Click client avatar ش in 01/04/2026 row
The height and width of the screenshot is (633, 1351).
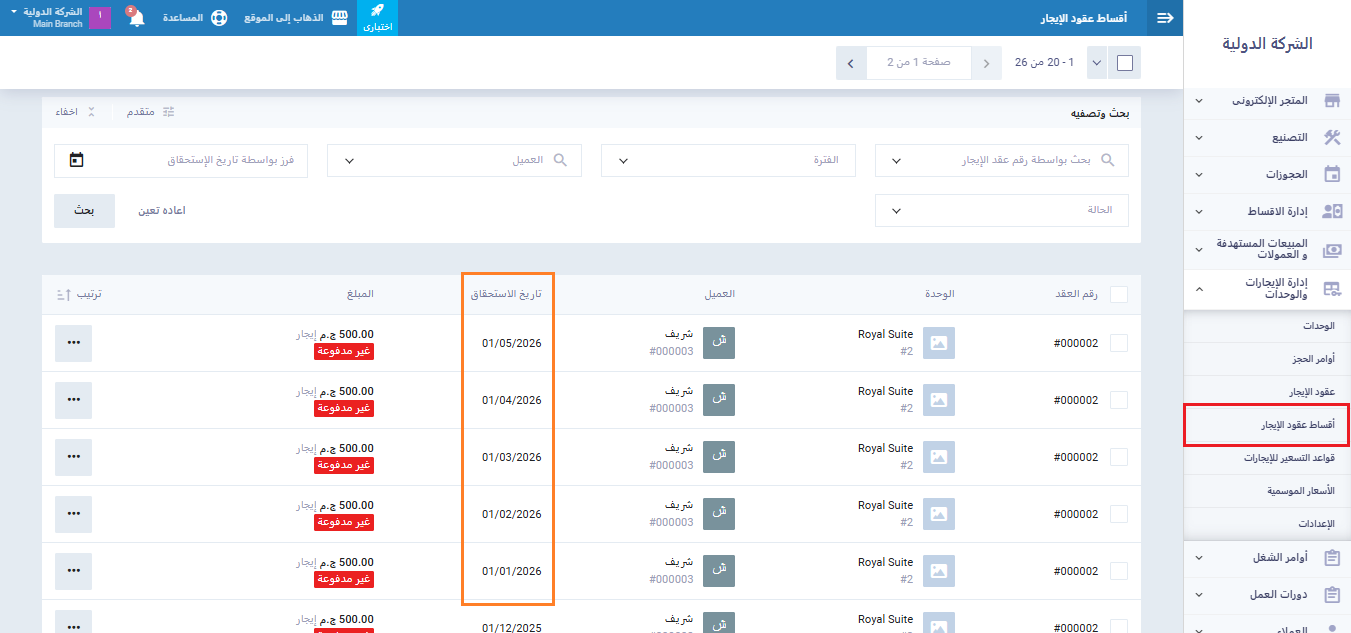point(718,400)
